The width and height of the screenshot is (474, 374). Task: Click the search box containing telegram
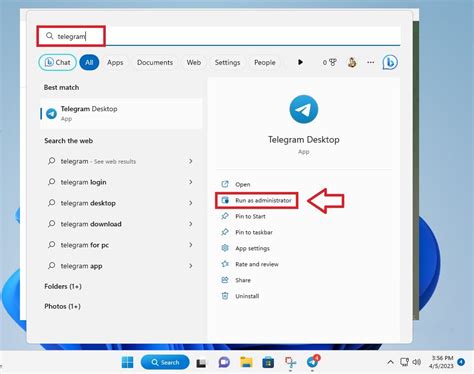pyautogui.click(x=219, y=36)
